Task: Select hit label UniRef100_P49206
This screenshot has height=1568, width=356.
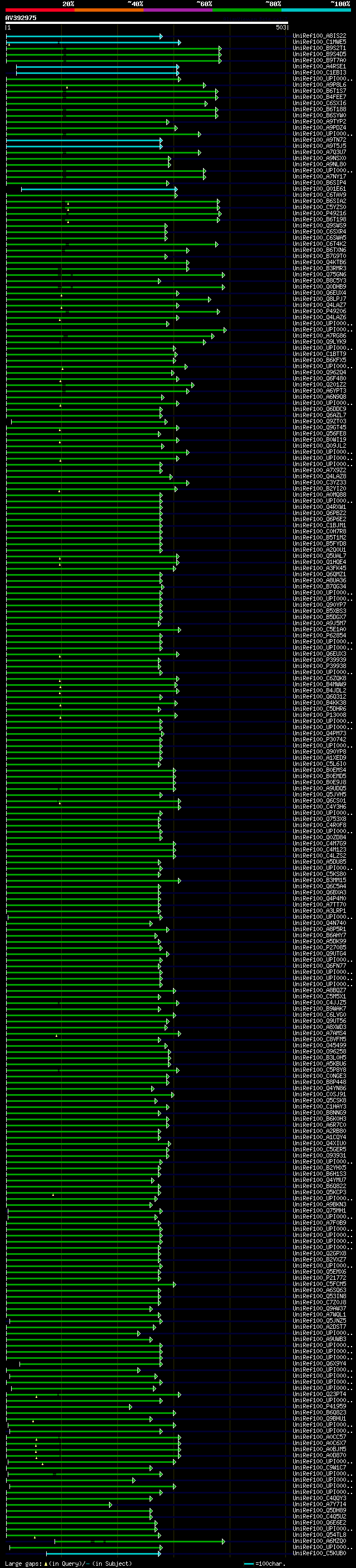Action: [319, 311]
